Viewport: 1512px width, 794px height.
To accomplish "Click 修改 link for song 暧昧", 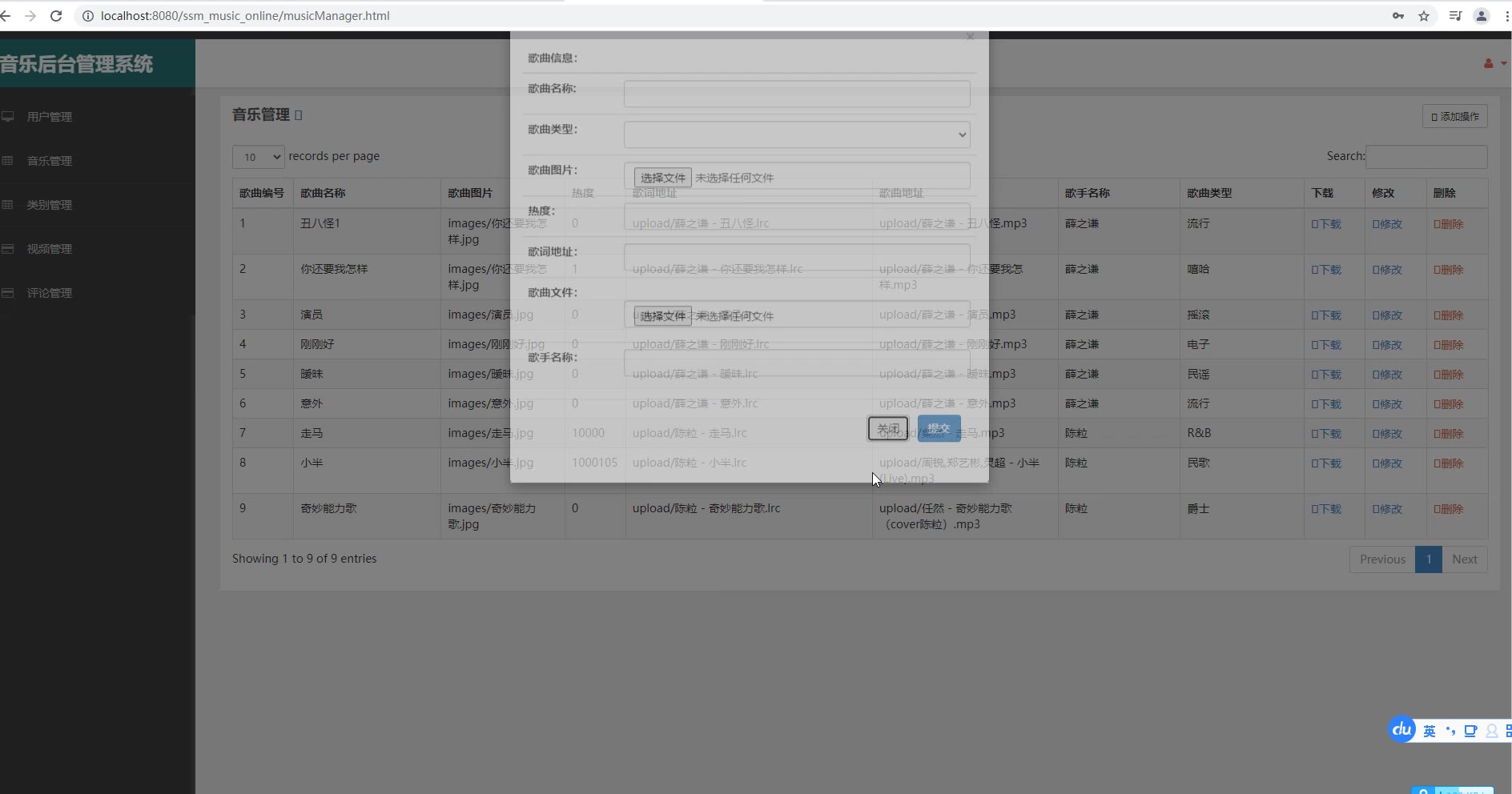I will click(x=1387, y=375).
